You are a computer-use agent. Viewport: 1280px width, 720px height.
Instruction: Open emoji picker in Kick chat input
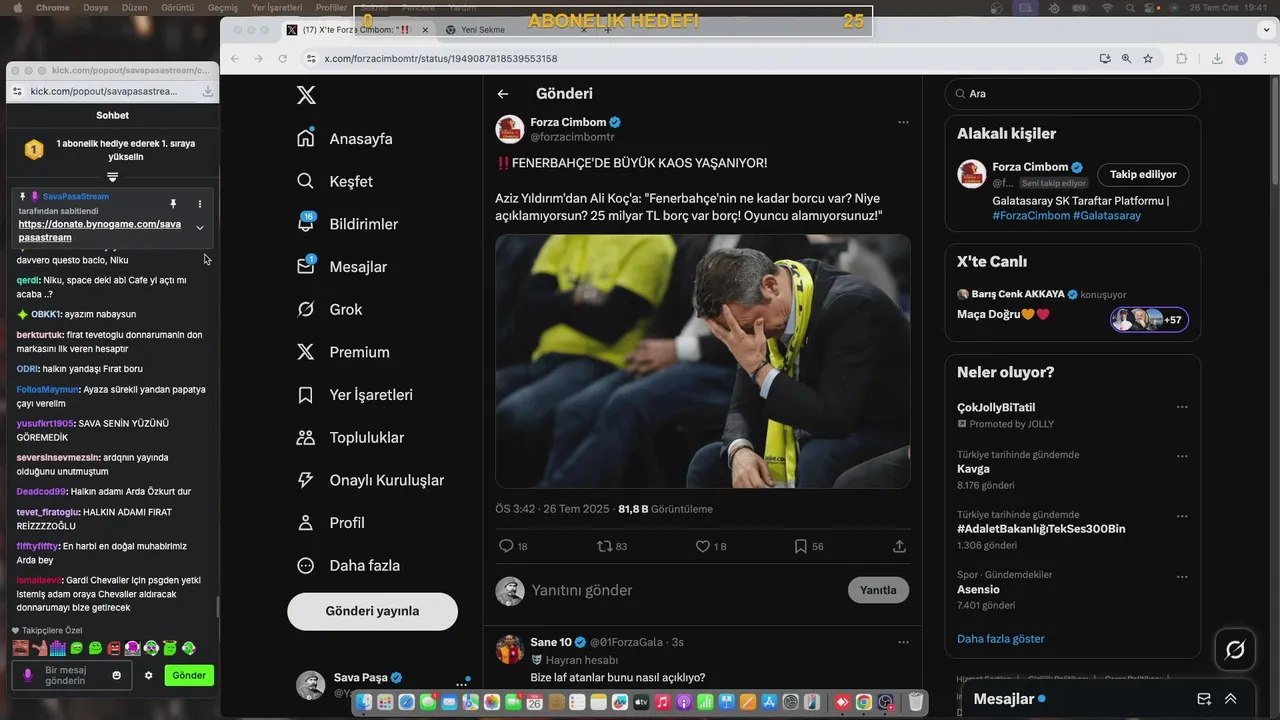coord(117,675)
